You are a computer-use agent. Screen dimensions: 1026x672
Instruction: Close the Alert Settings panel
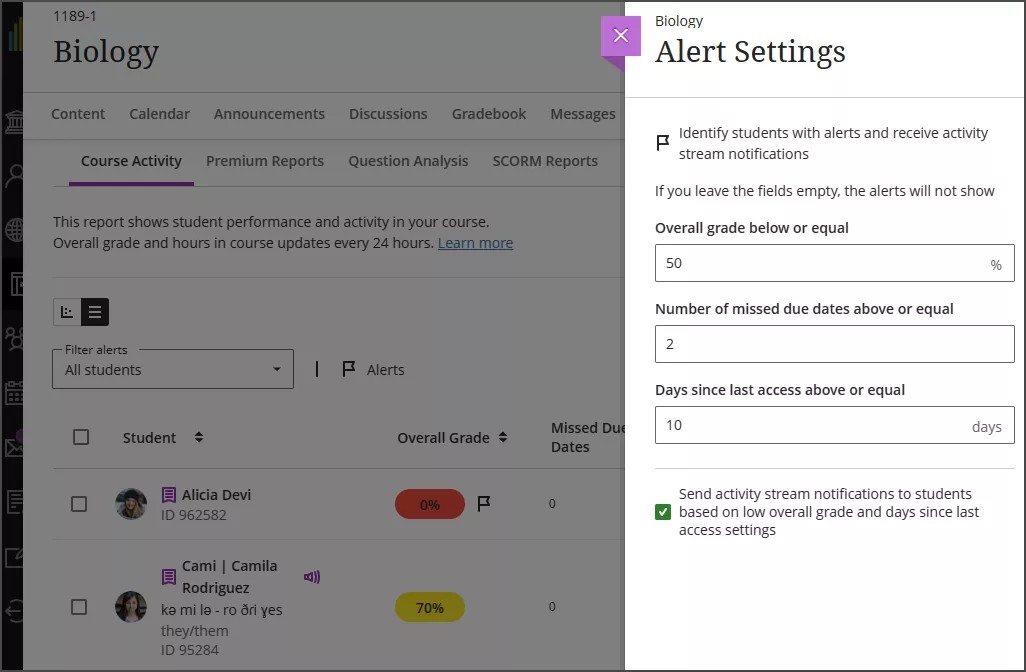(621, 34)
